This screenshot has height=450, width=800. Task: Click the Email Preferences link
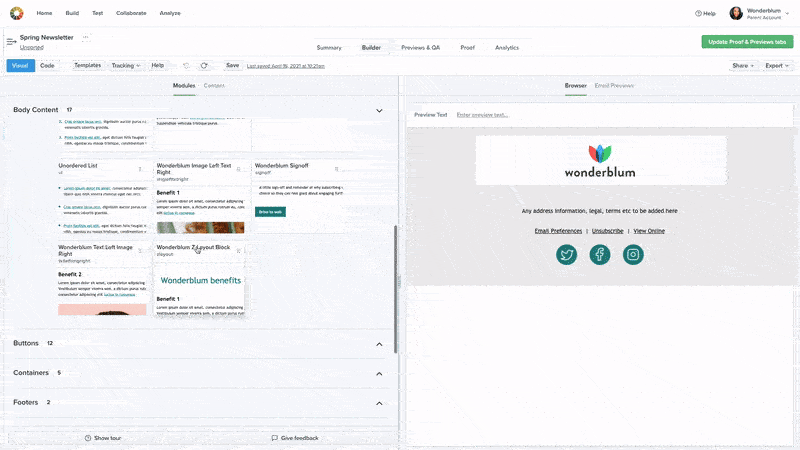click(558, 231)
